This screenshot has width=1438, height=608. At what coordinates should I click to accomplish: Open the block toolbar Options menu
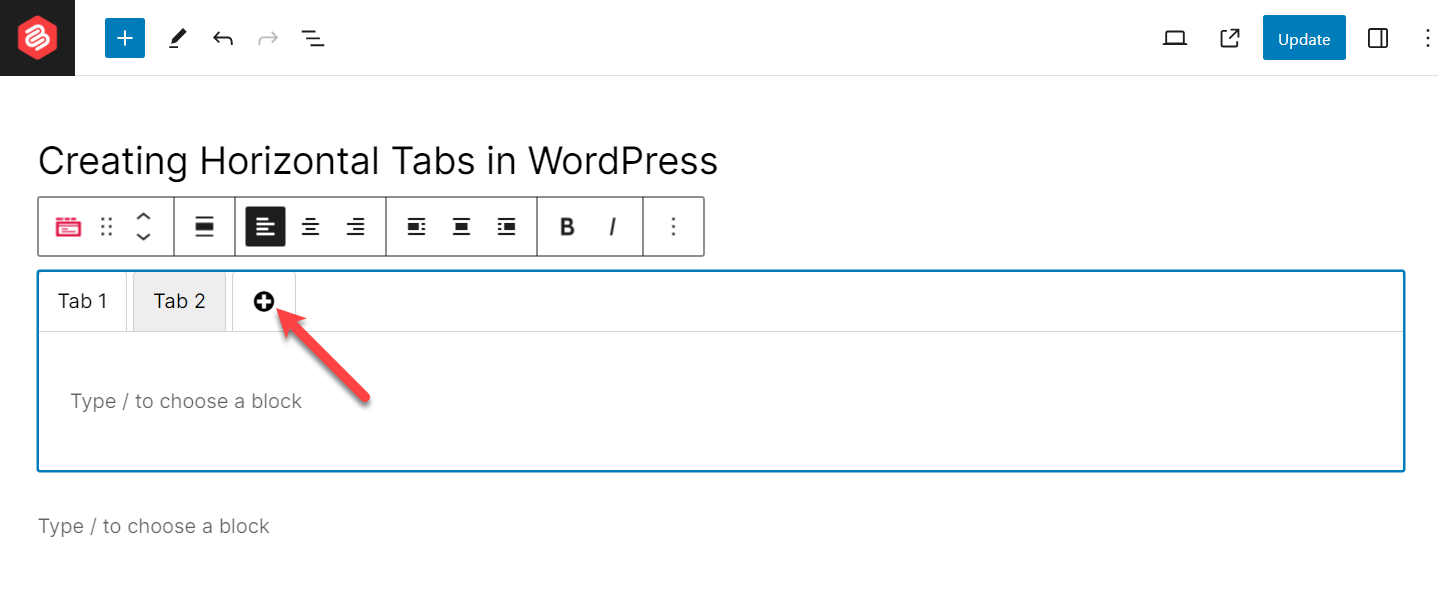pyautogui.click(x=673, y=227)
